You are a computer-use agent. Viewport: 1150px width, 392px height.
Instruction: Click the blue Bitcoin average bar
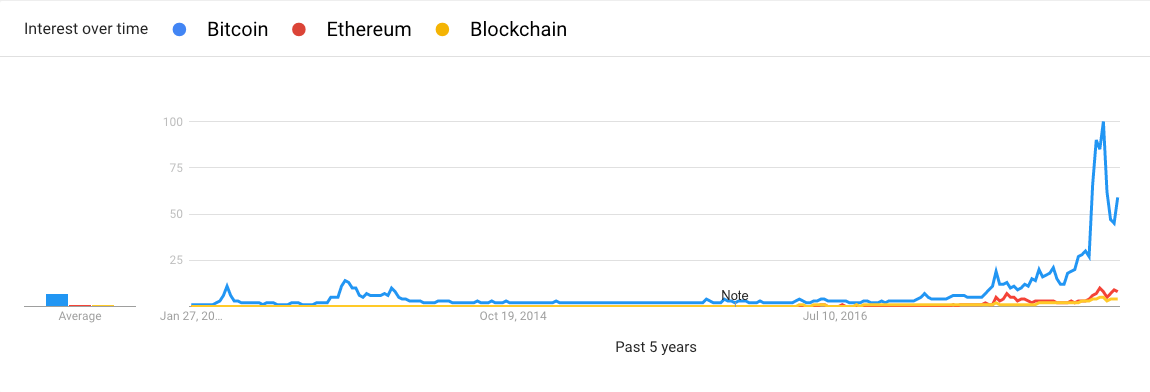tap(57, 300)
